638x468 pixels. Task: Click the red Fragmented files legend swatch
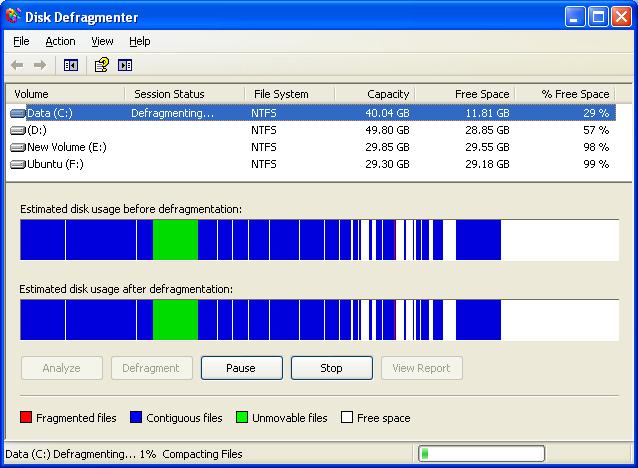click(x=26, y=417)
